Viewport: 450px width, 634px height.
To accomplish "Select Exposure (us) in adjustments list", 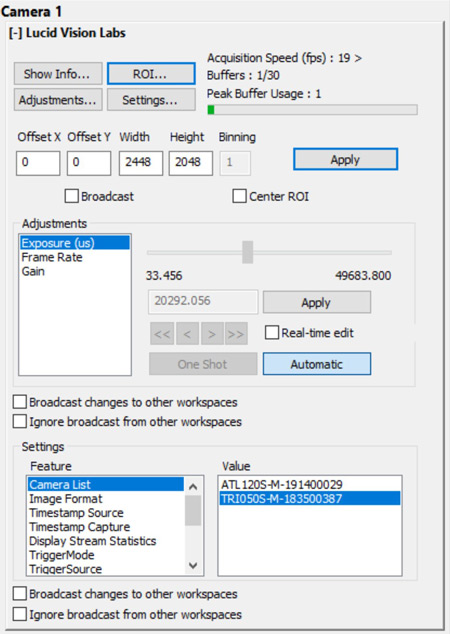I will click(75, 243).
